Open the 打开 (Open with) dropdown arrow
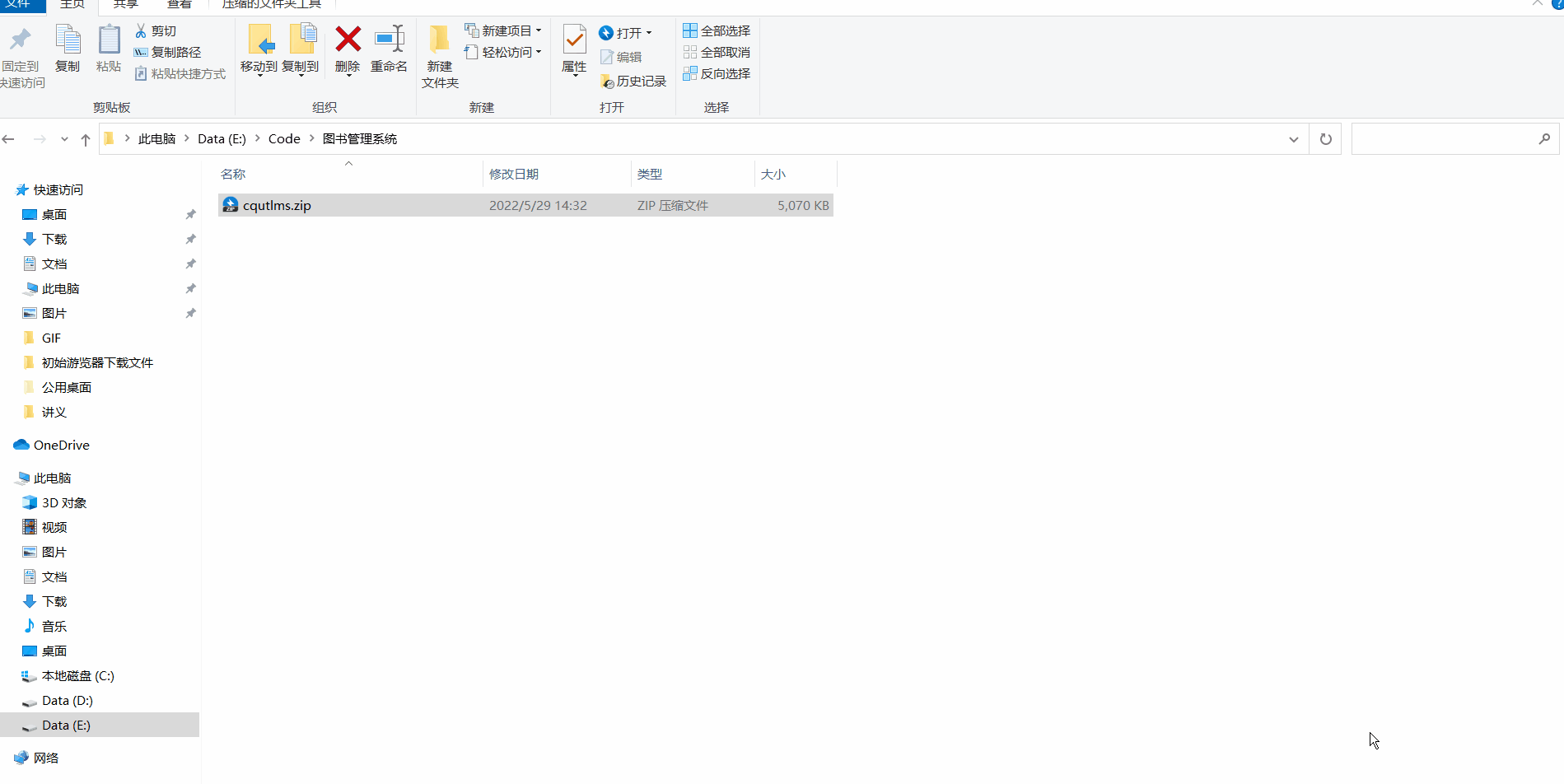Screen dimensions: 1564x784 click(647, 33)
